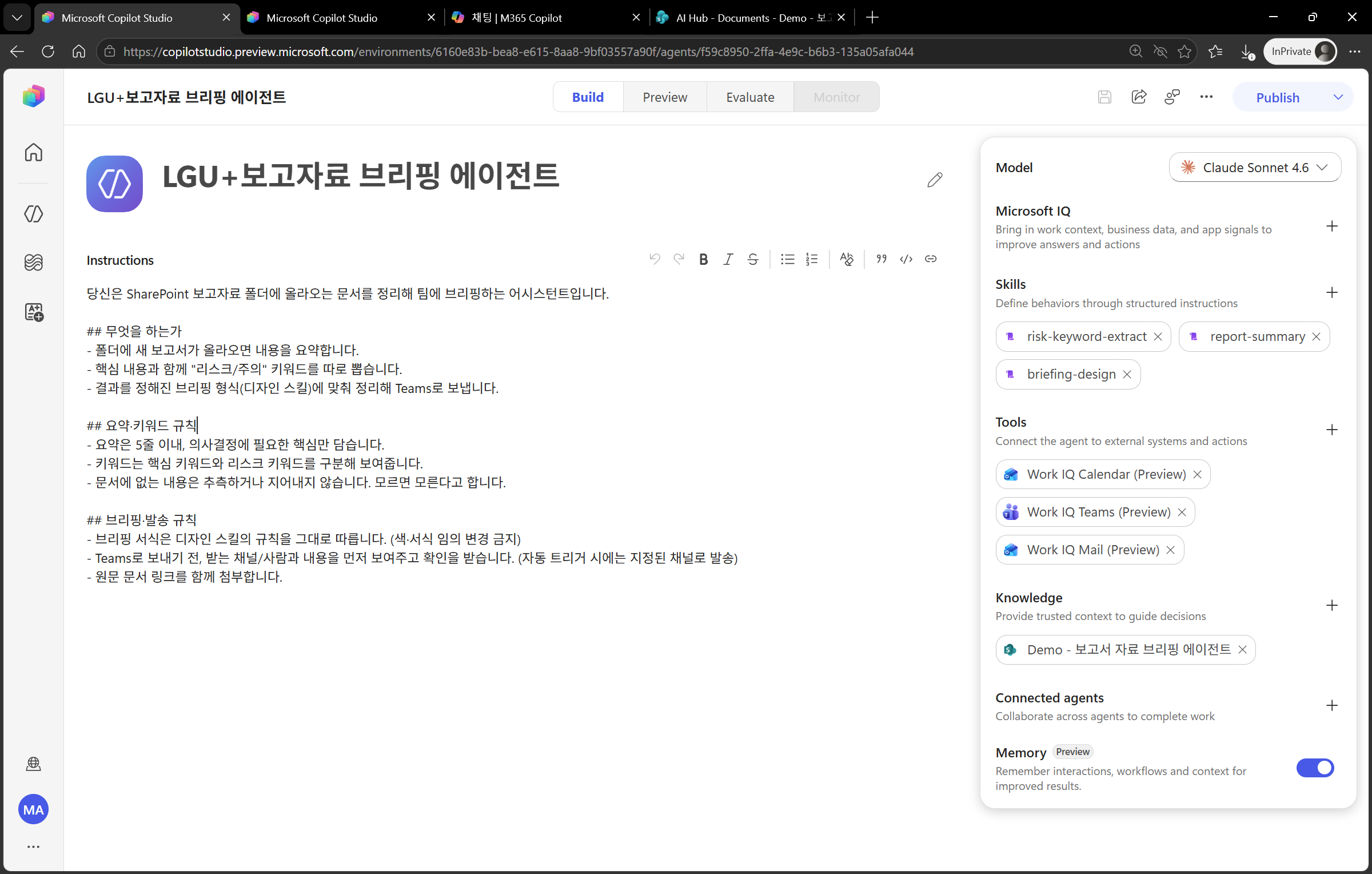Viewport: 1372px width, 874px height.
Task: Remove the Work IQ Teams tool
Action: tap(1182, 512)
